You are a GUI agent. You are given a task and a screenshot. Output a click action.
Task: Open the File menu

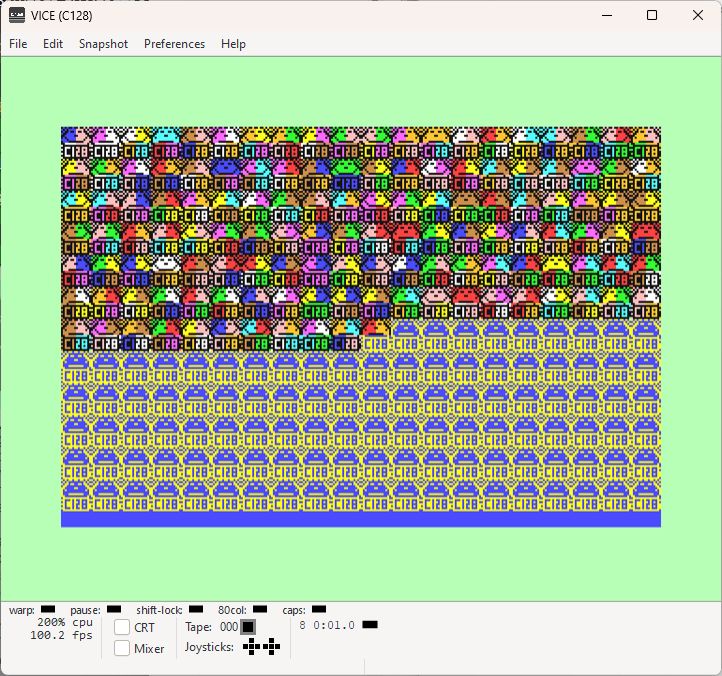pyautogui.click(x=18, y=44)
